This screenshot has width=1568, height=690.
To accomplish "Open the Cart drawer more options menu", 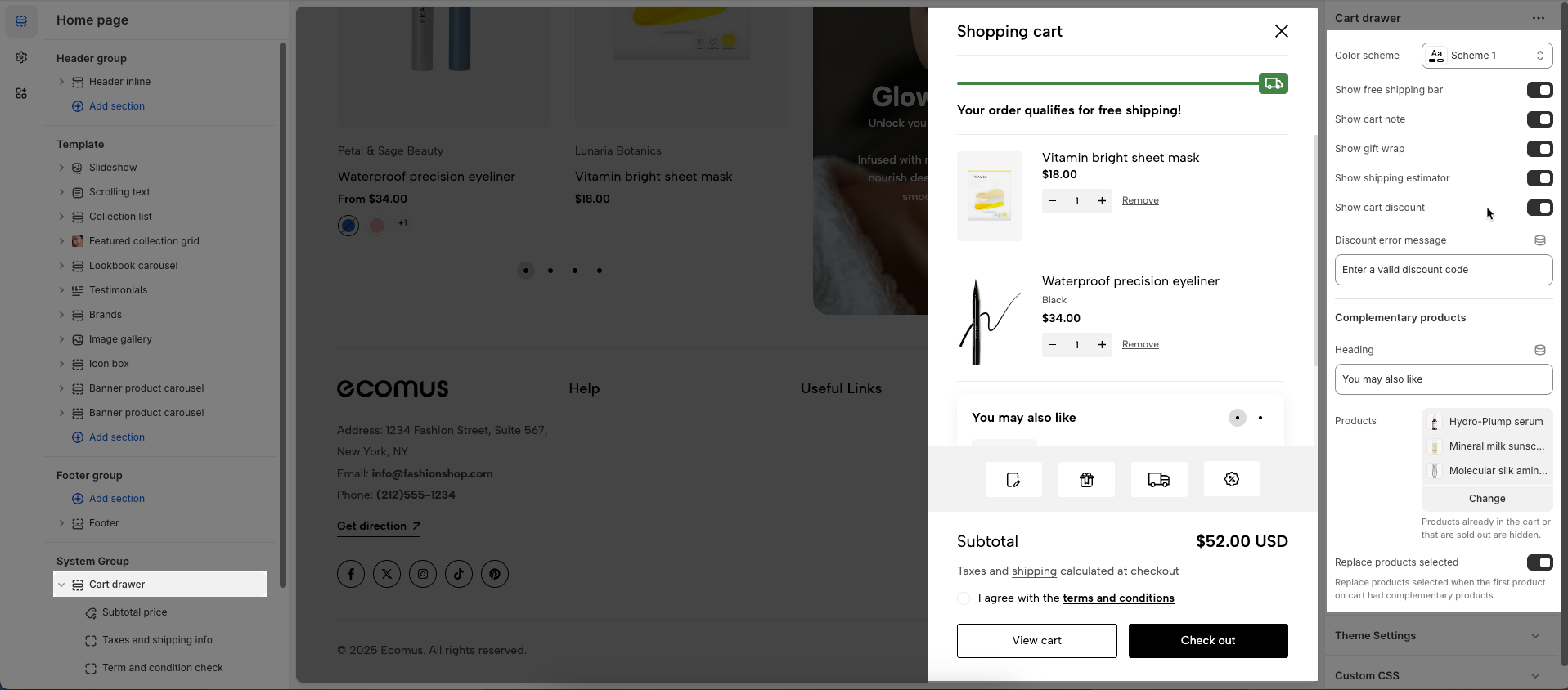I will click(1539, 18).
